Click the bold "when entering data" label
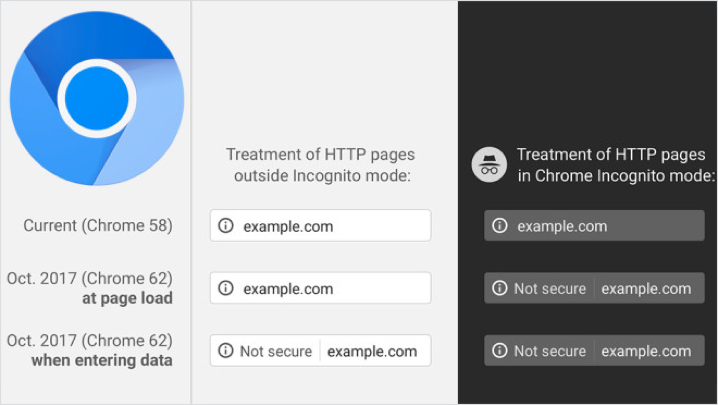Screen dimensions: 718x405 (x=102, y=360)
